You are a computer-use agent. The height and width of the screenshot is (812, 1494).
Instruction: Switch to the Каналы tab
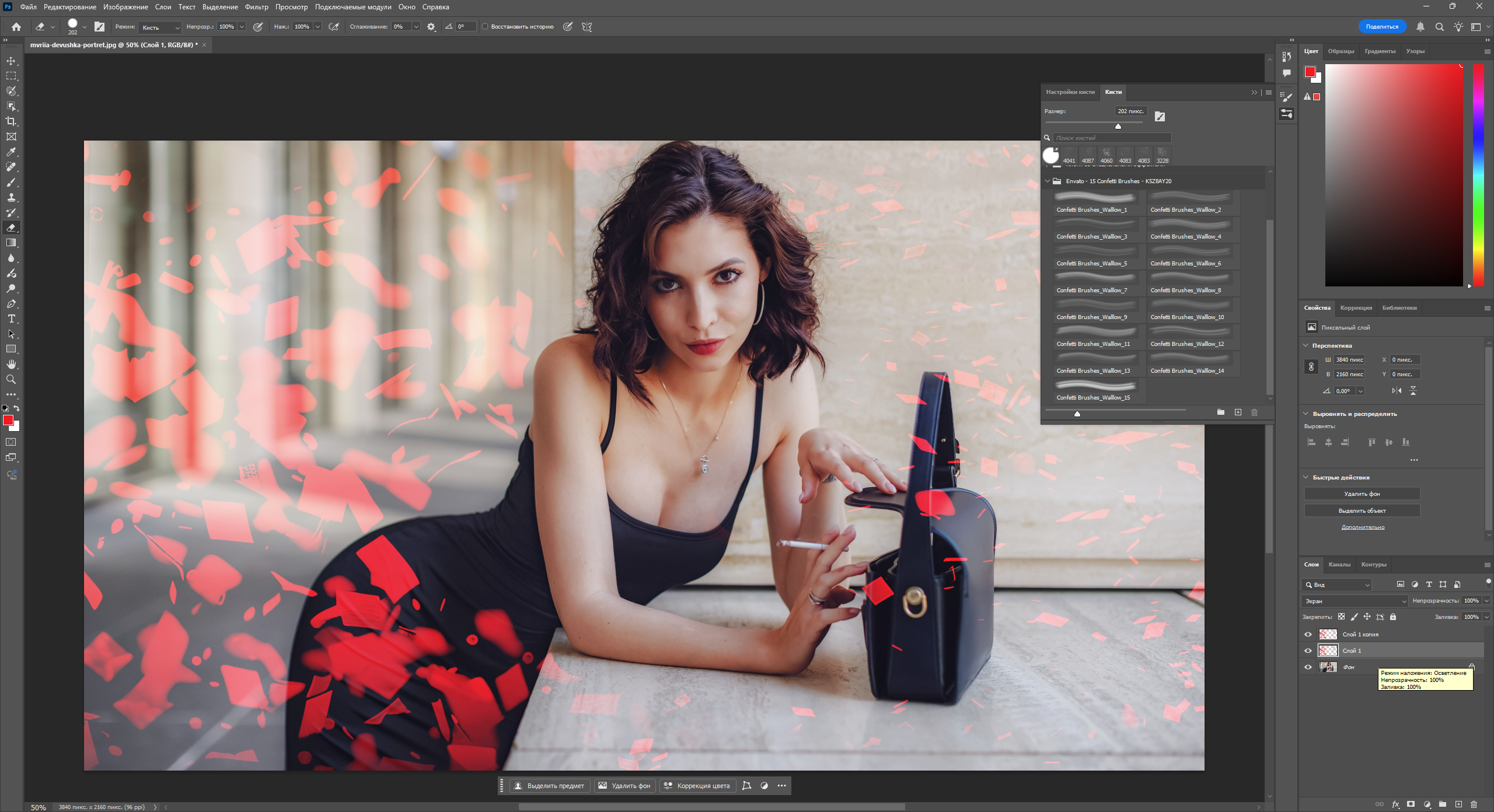(x=1339, y=564)
